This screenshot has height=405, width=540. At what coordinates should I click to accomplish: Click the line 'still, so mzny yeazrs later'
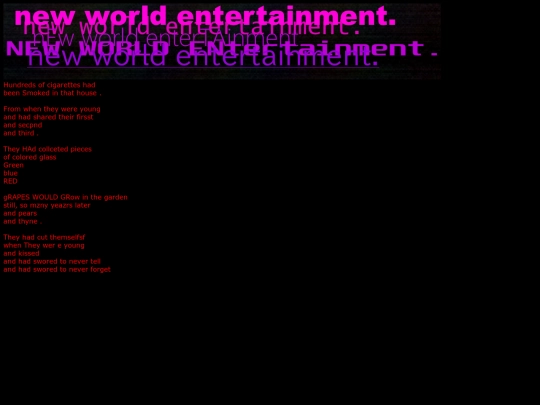47,206
